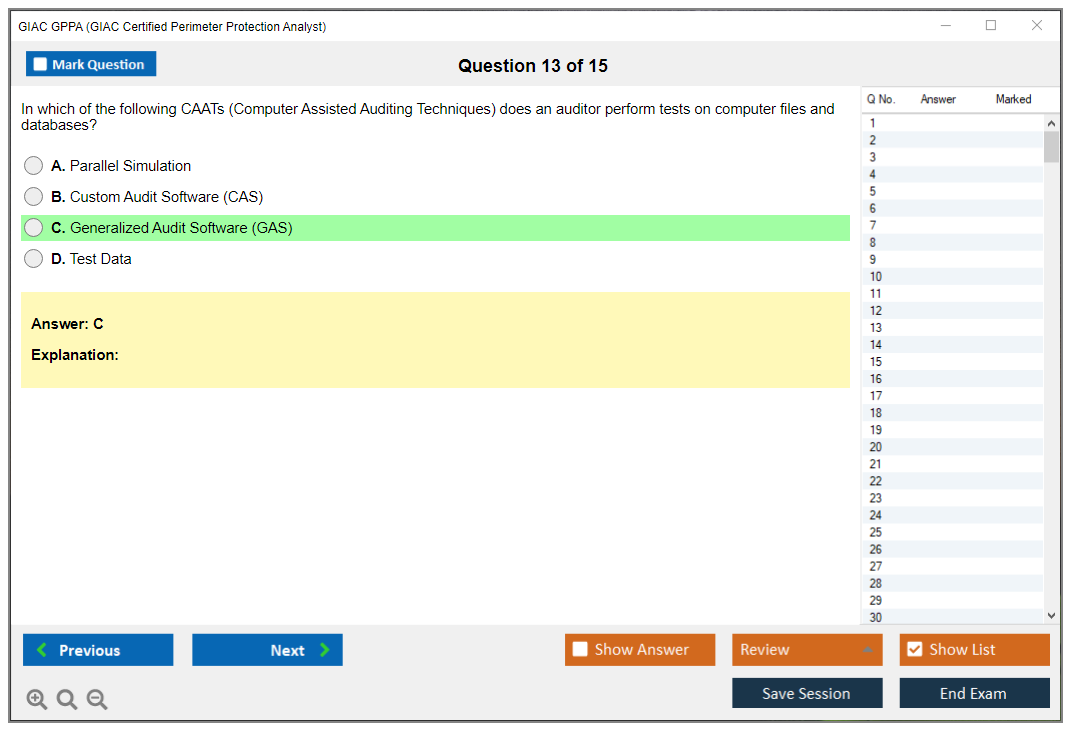The width and height of the screenshot is (1075, 735).
Task: Click the Next button
Action: (267, 649)
